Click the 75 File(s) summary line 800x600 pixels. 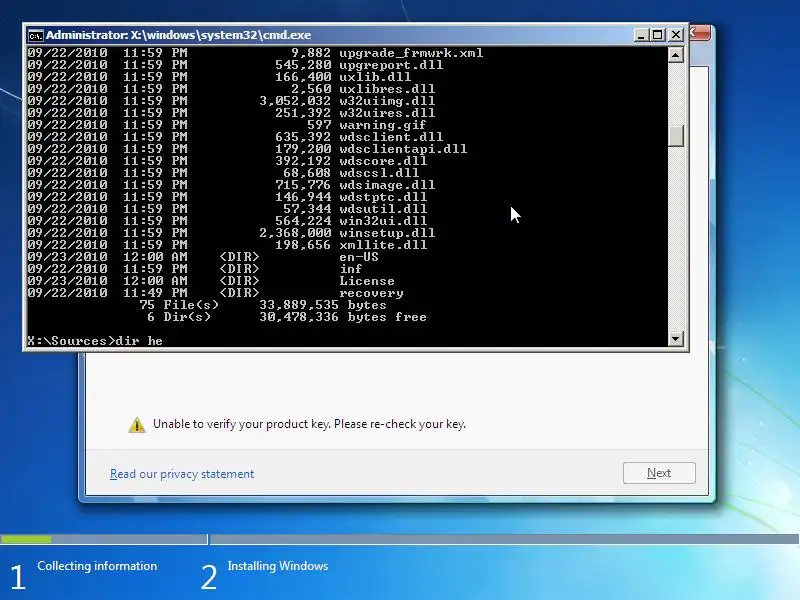(x=263, y=305)
